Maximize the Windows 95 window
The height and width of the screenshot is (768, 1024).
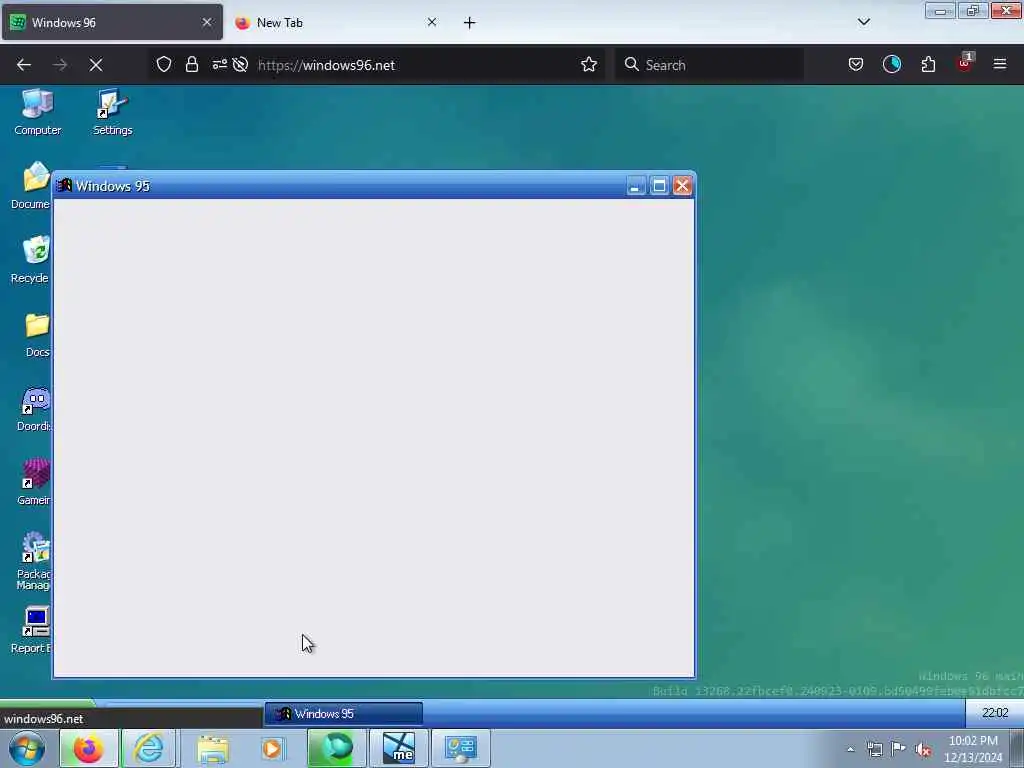tap(659, 186)
